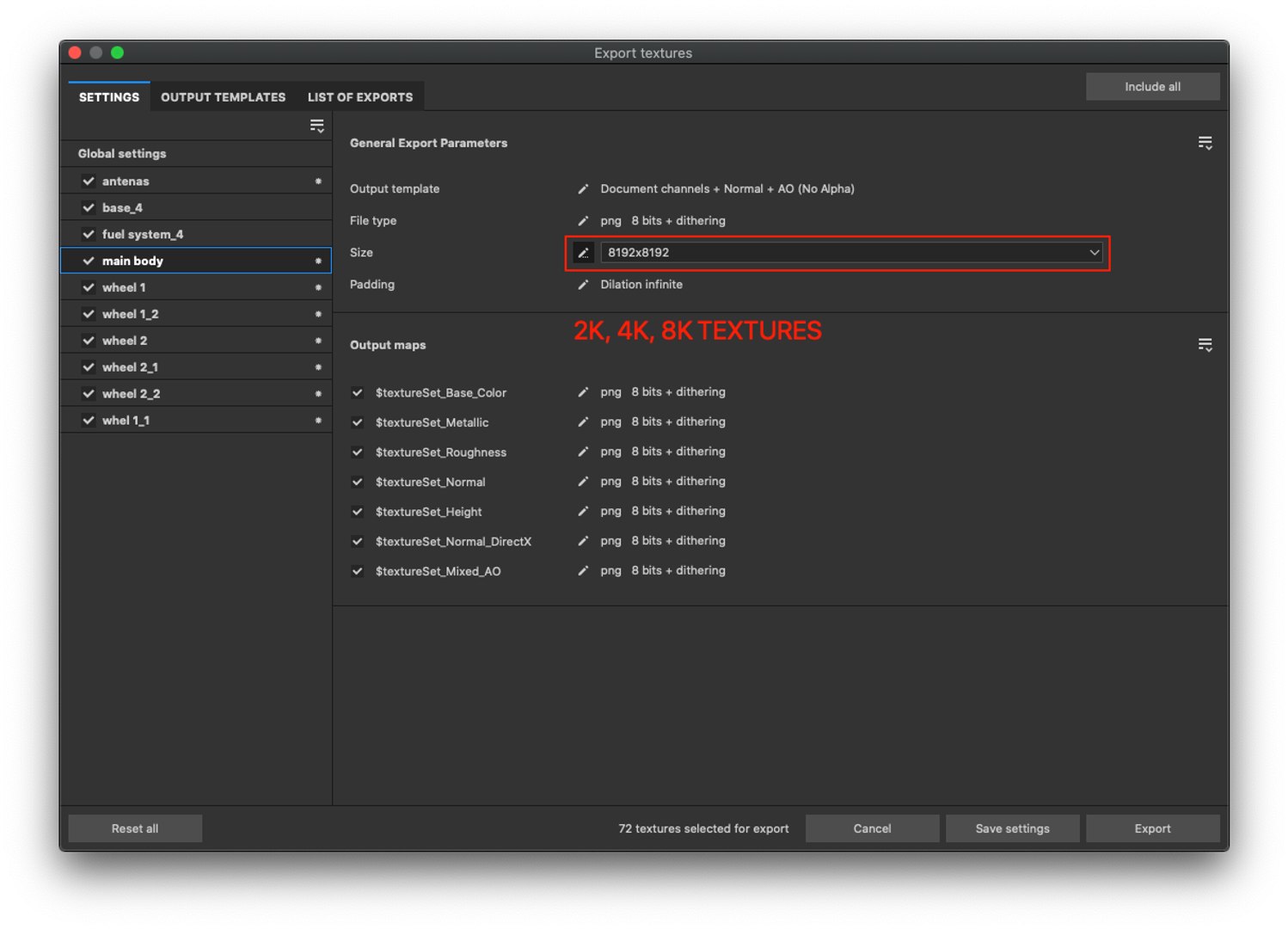The image size is (1288, 929).
Task: Click the override dot on wheel 2_1 row
Action: [318, 367]
